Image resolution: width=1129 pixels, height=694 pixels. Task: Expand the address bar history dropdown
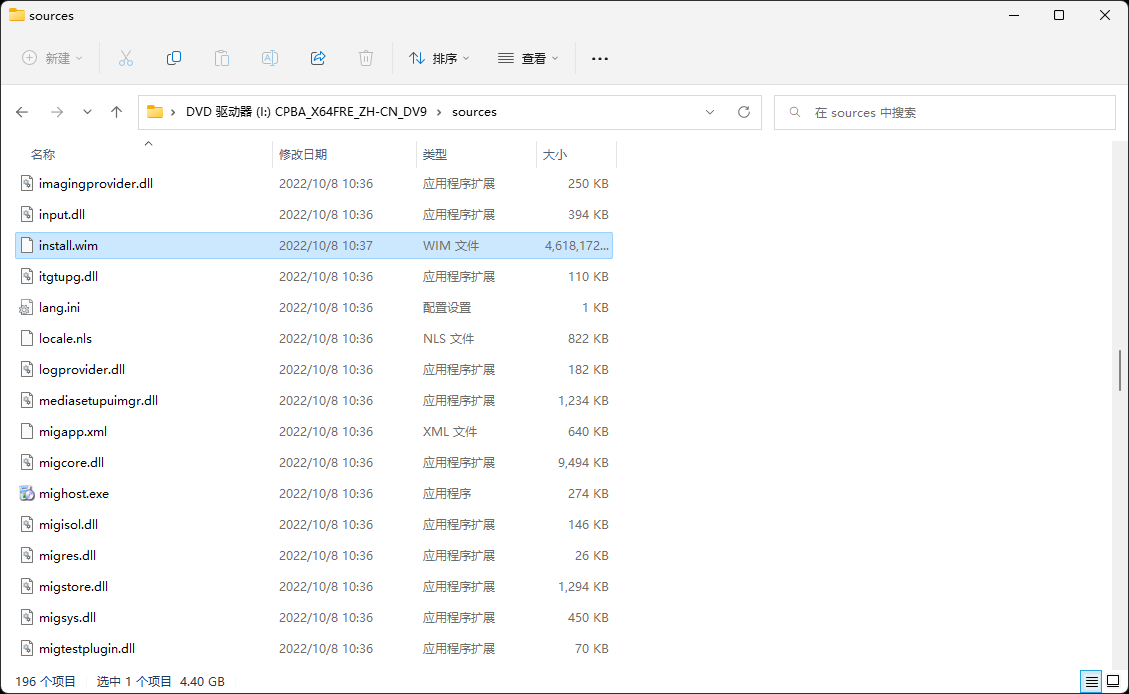click(710, 112)
